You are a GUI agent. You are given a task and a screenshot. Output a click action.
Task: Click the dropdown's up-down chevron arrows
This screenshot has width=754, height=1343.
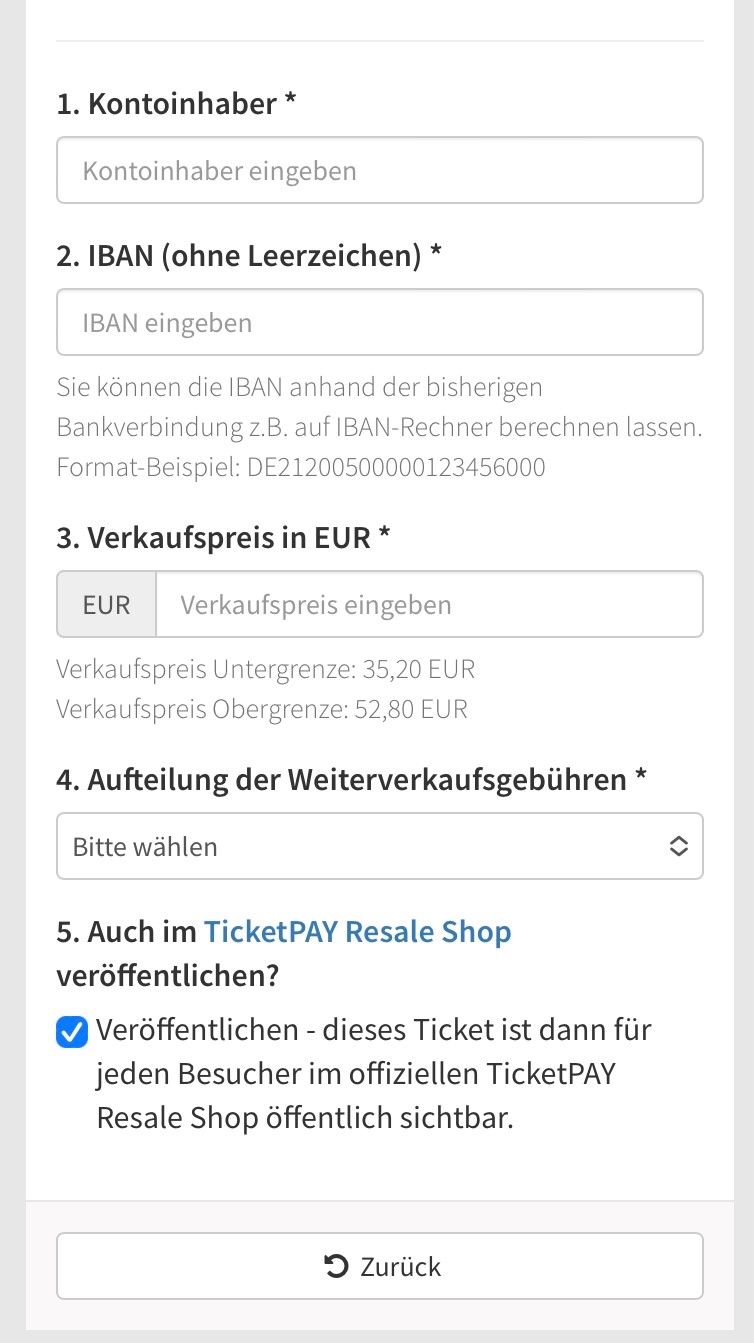(678, 846)
